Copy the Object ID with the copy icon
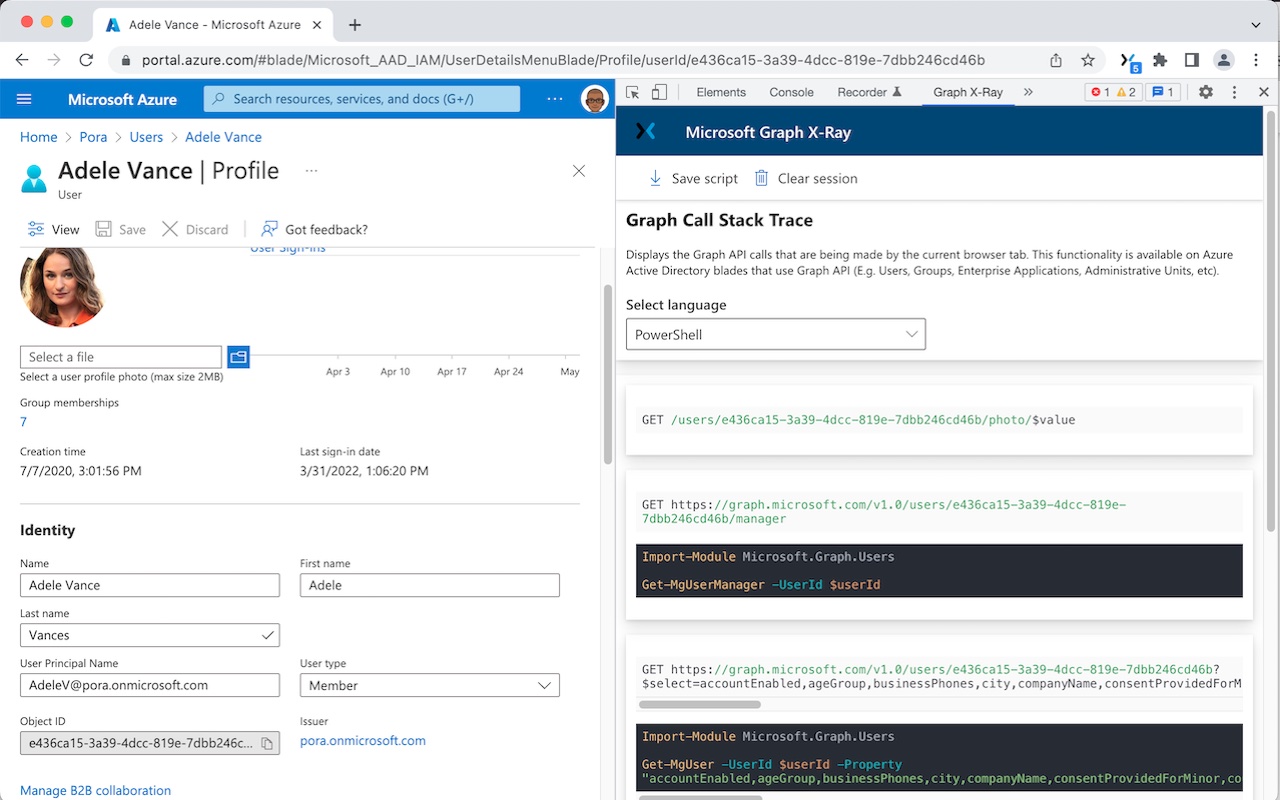This screenshot has height=800, width=1280. tap(267, 743)
